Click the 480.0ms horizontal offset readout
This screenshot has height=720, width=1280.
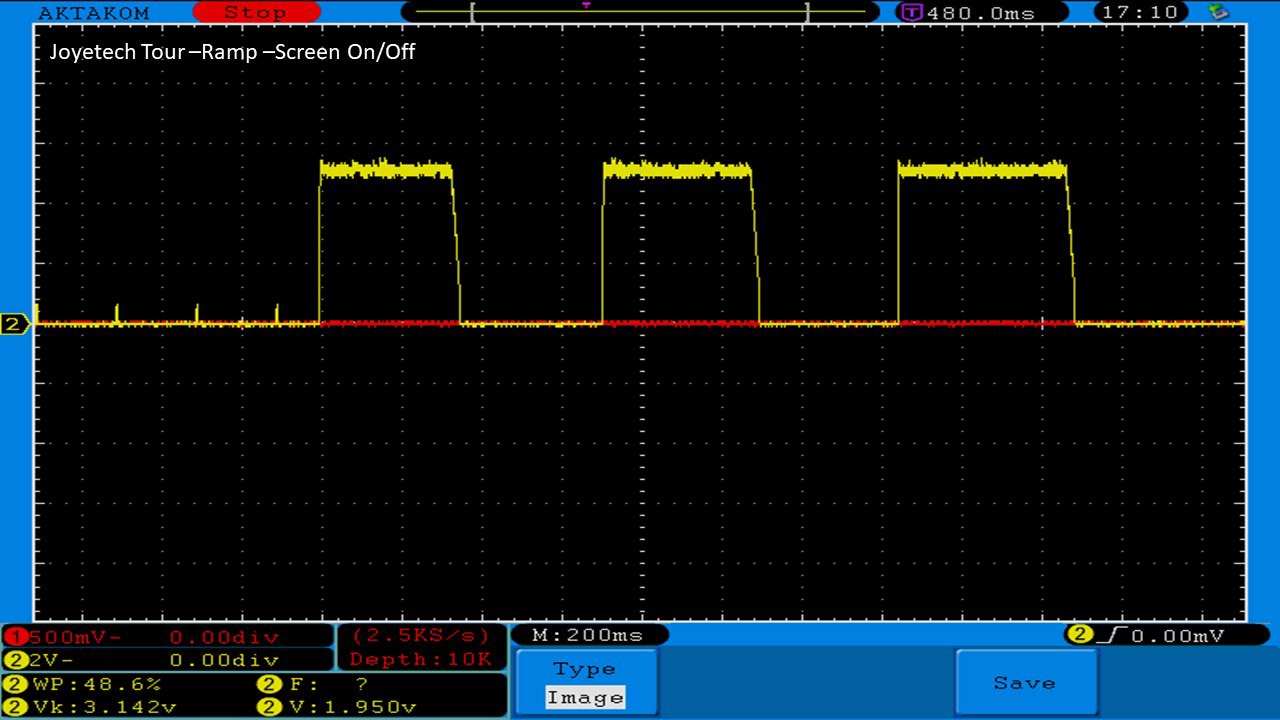(980, 13)
